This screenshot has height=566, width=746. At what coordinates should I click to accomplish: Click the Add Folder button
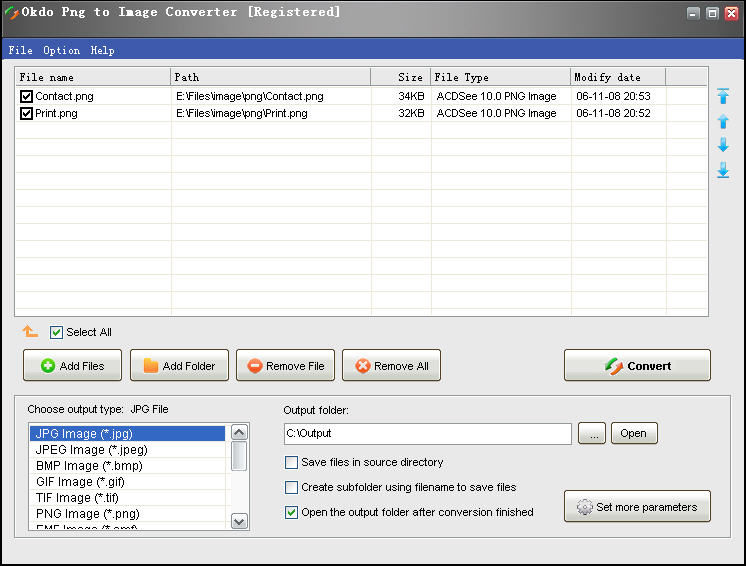(x=179, y=365)
